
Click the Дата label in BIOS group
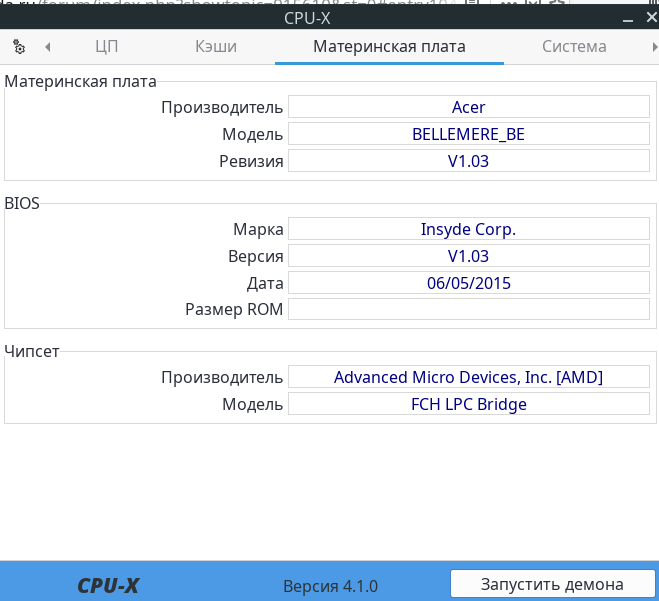265,284
